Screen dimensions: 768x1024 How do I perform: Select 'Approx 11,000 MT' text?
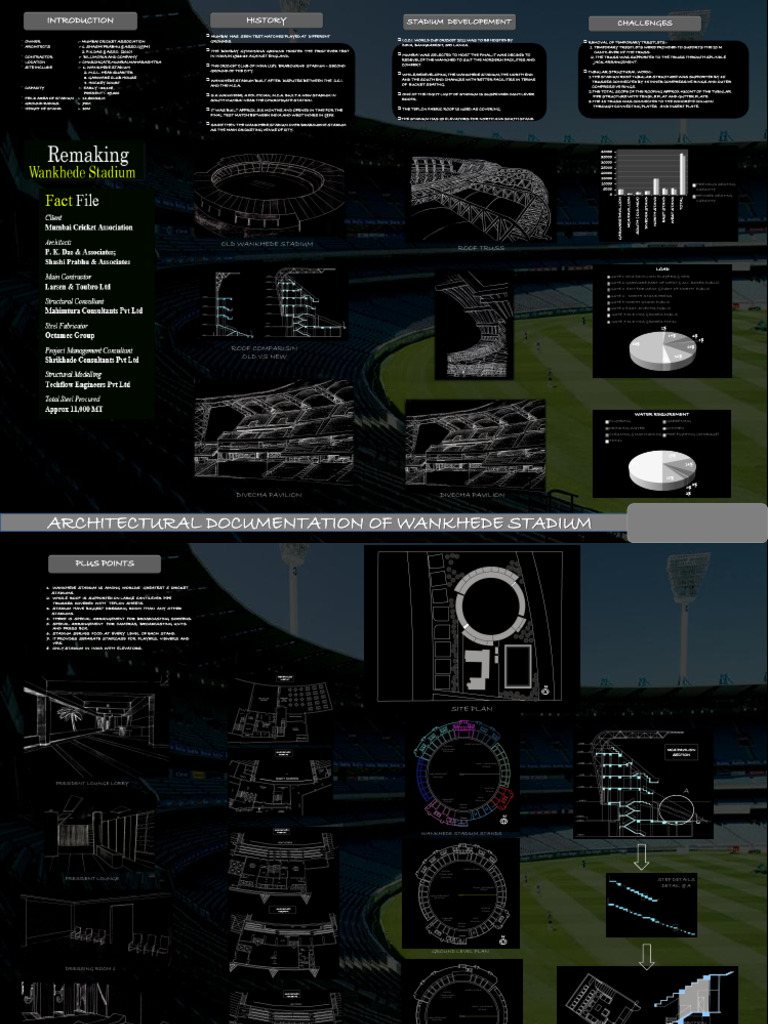coord(74,409)
